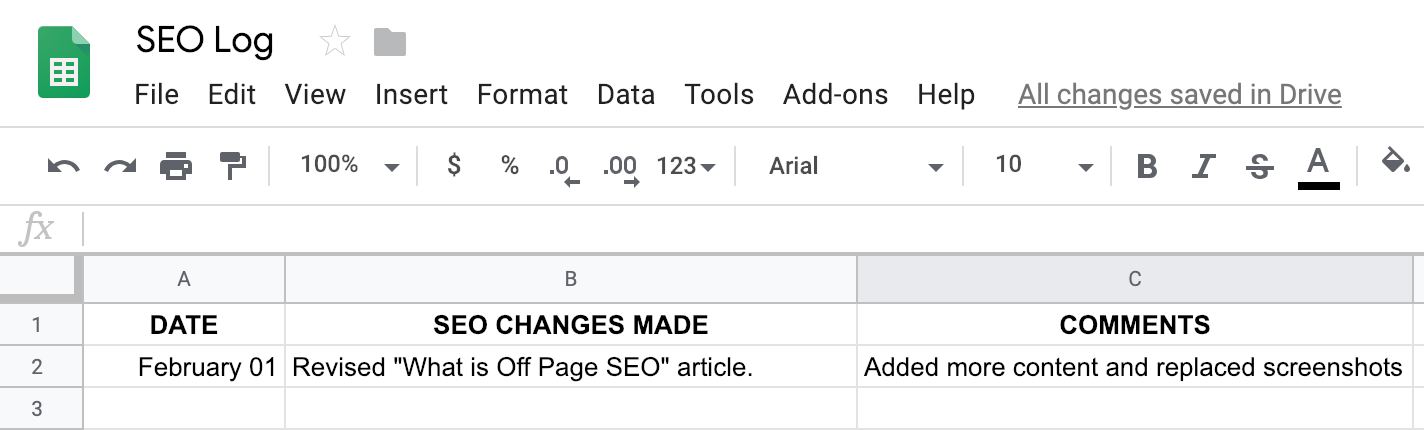Open the Arial font dropdown
Screen dimensions: 1424x430
coord(855,166)
